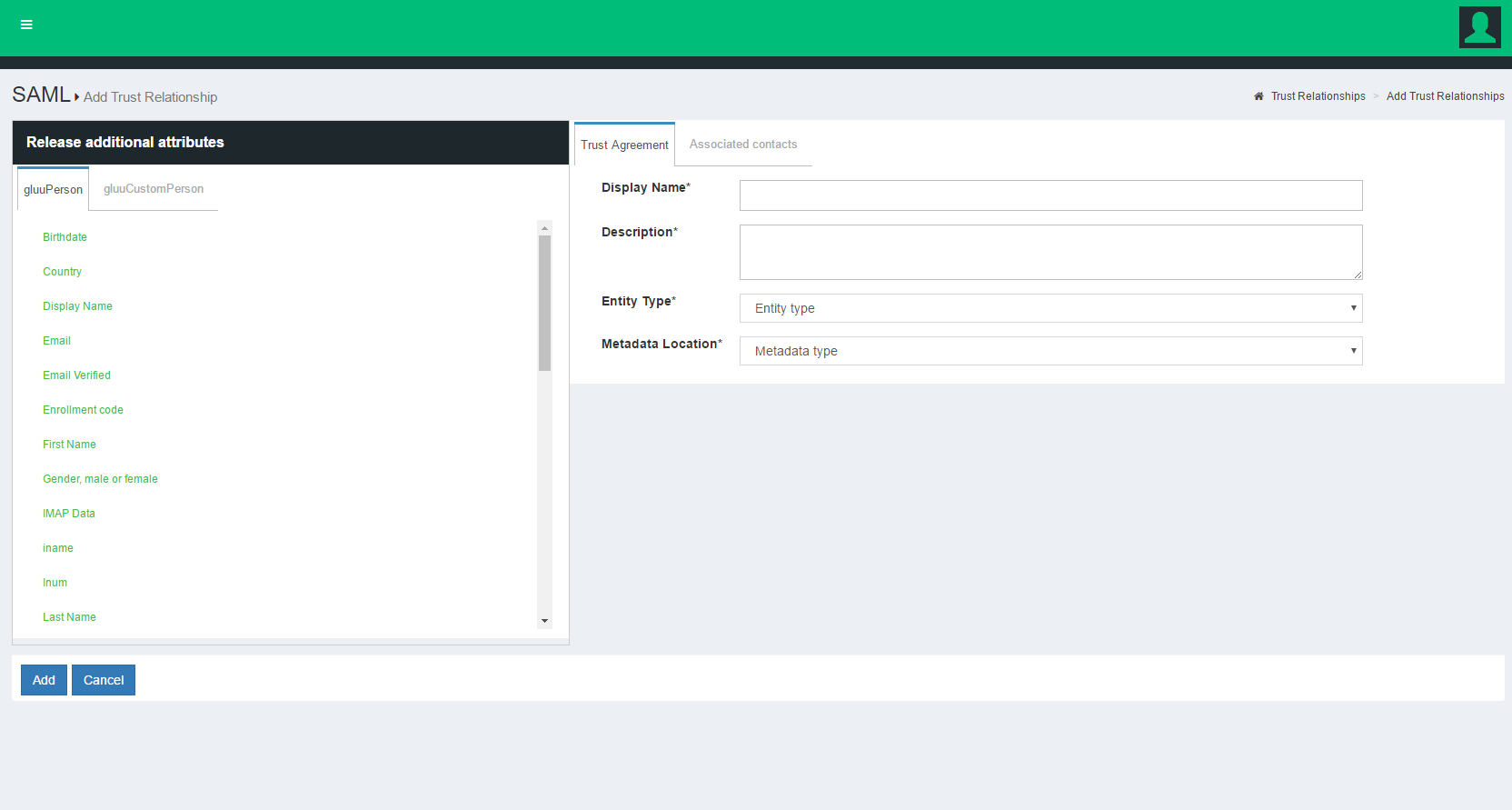Click the user profile avatar icon
Image resolution: width=1512 pixels, height=810 pixels.
pos(1479,27)
